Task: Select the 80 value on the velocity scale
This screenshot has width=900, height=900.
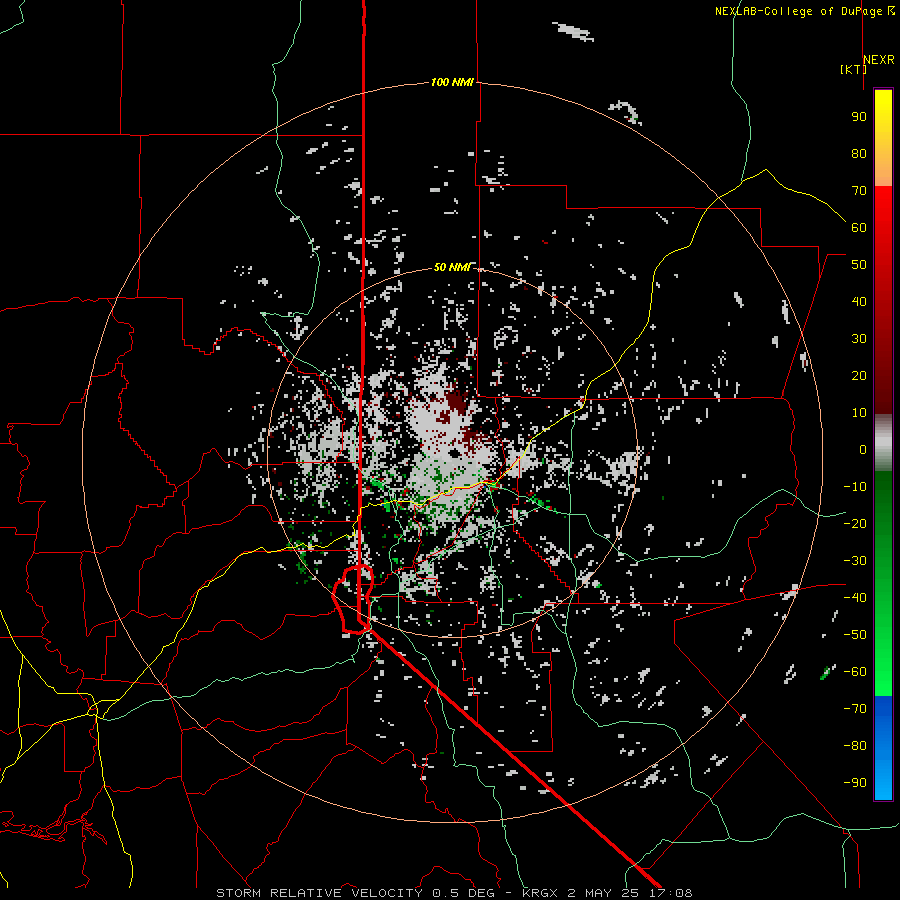Action: click(x=859, y=153)
